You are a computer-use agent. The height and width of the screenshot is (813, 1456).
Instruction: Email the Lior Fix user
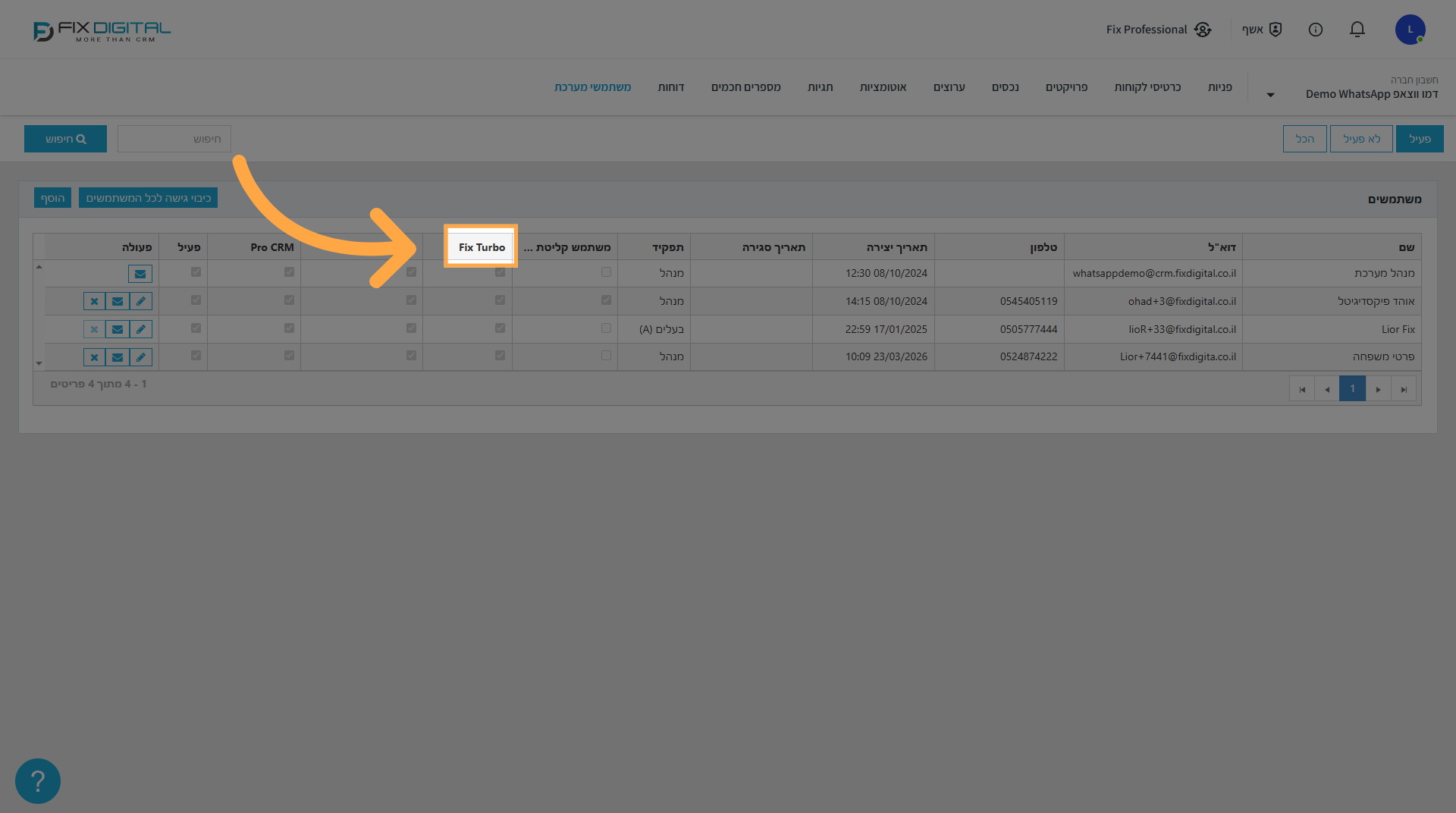(x=118, y=329)
